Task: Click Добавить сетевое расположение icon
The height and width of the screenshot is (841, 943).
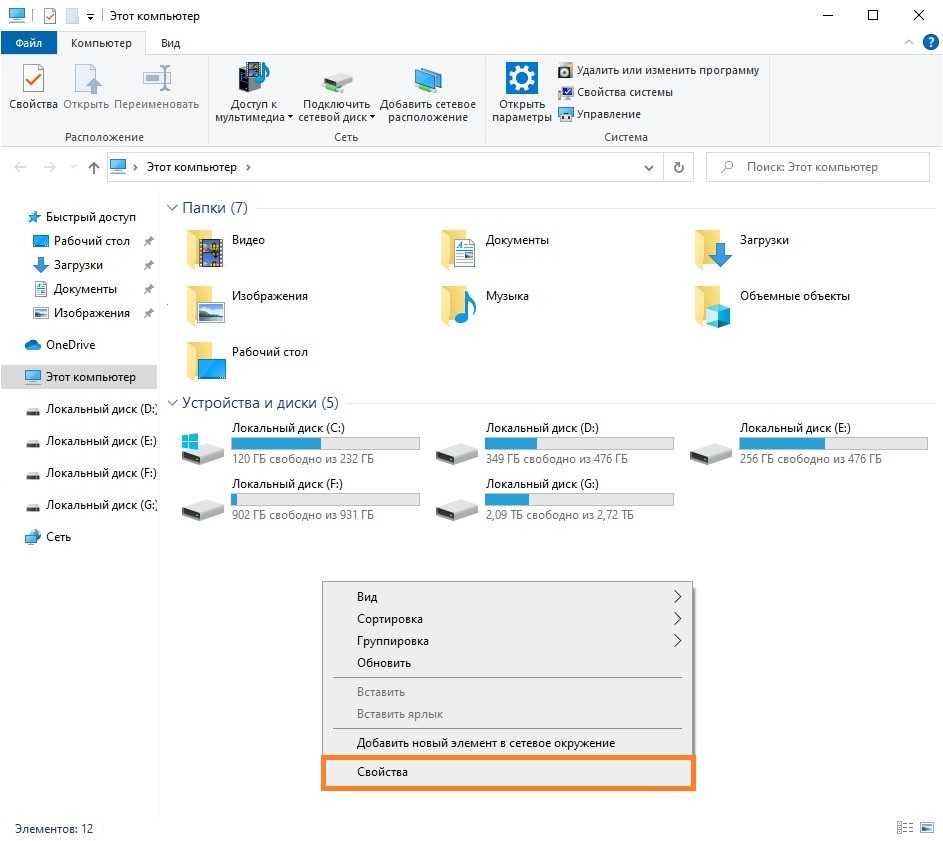Action: (428, 80)
